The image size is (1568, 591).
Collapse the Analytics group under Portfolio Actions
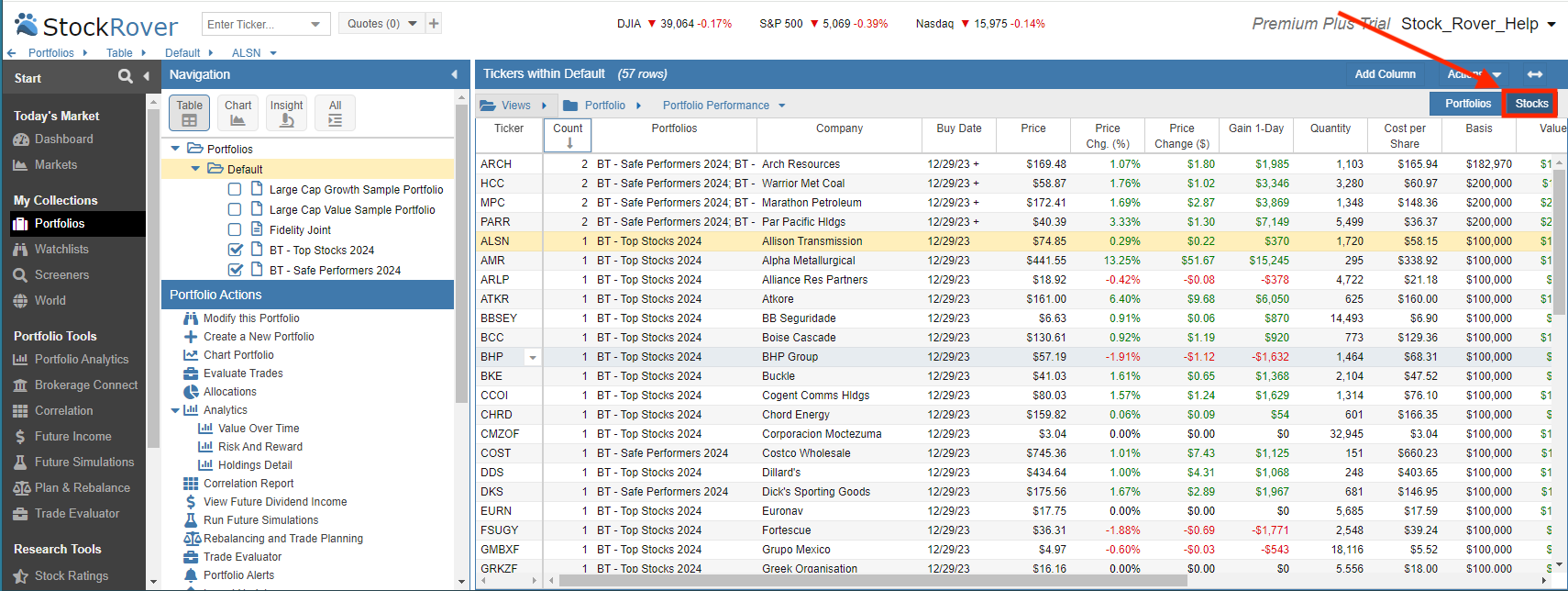[176, 410]
